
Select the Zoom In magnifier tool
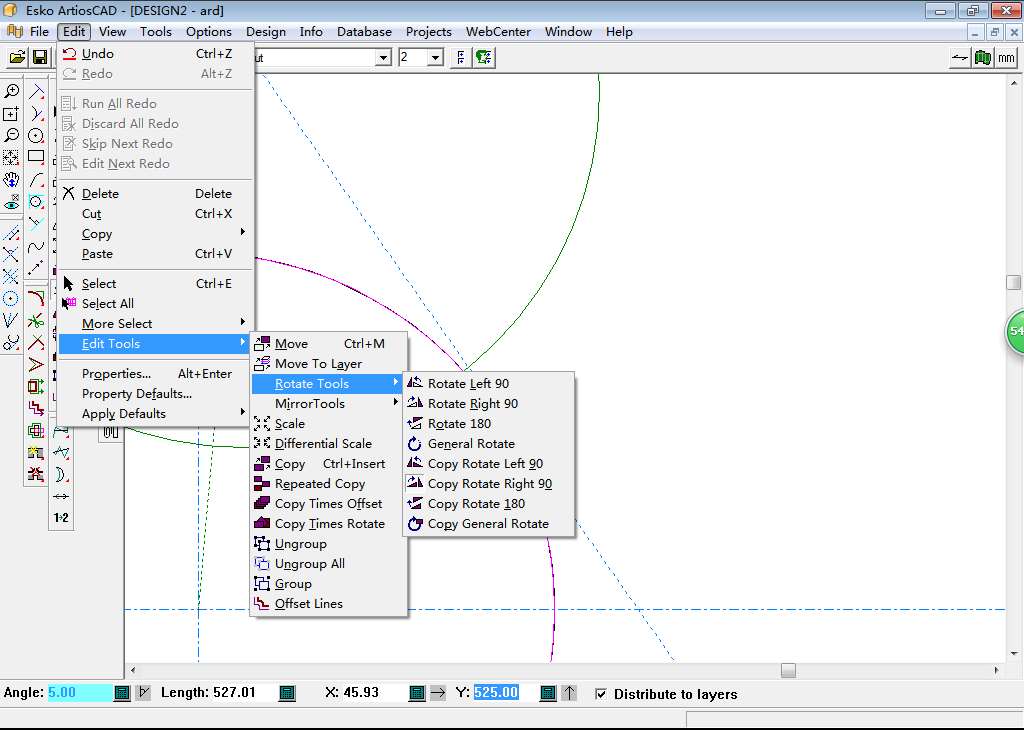12,91
